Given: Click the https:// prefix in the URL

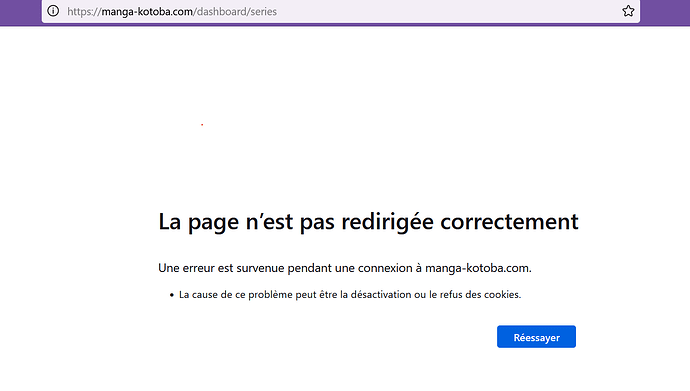Looking at the screenshot, I should click(84, 12).
